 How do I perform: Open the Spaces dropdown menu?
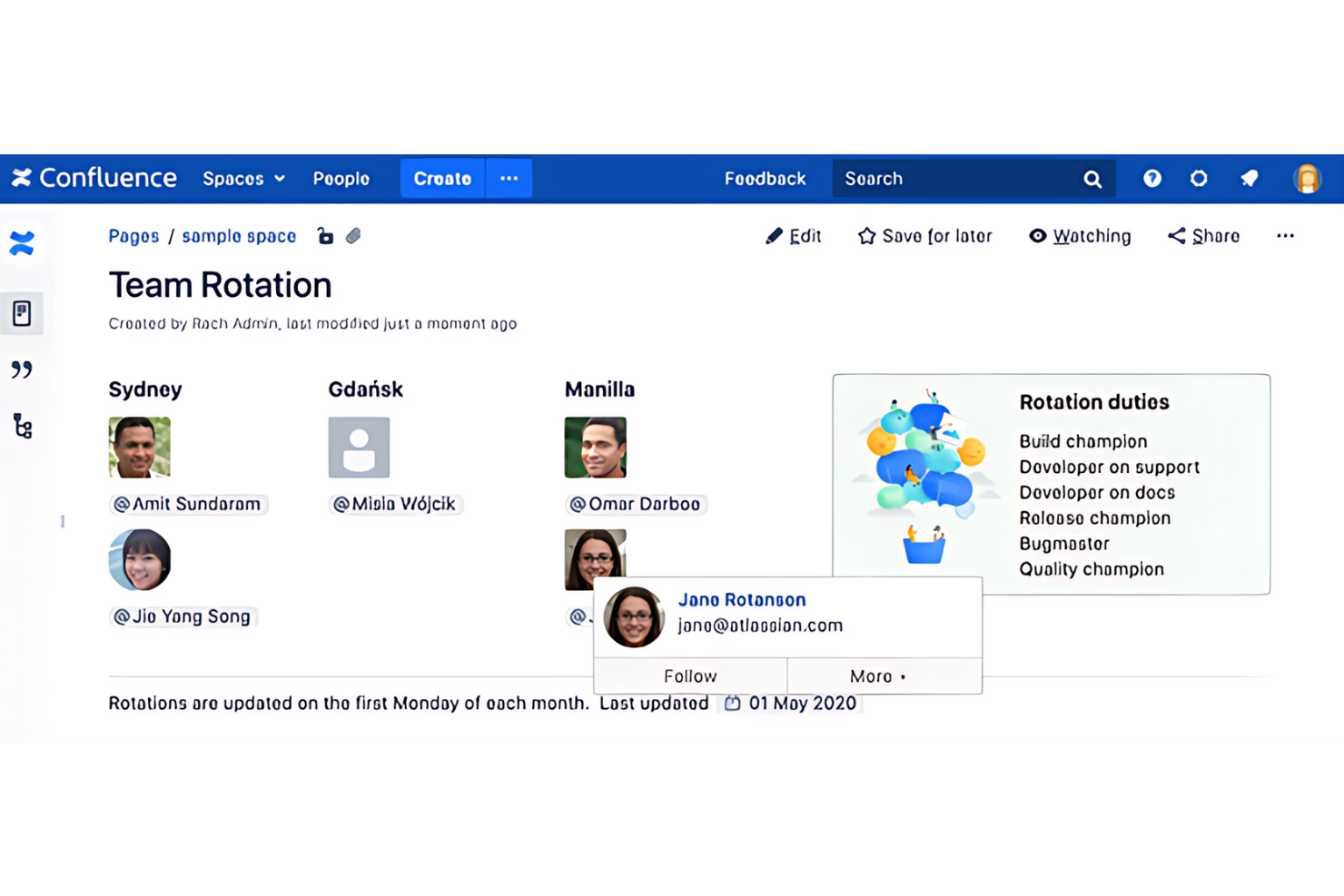coord(243,179)
